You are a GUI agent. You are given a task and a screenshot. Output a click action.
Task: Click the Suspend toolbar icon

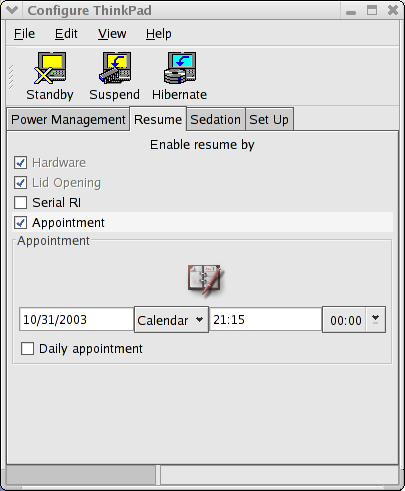pos(115,68)
